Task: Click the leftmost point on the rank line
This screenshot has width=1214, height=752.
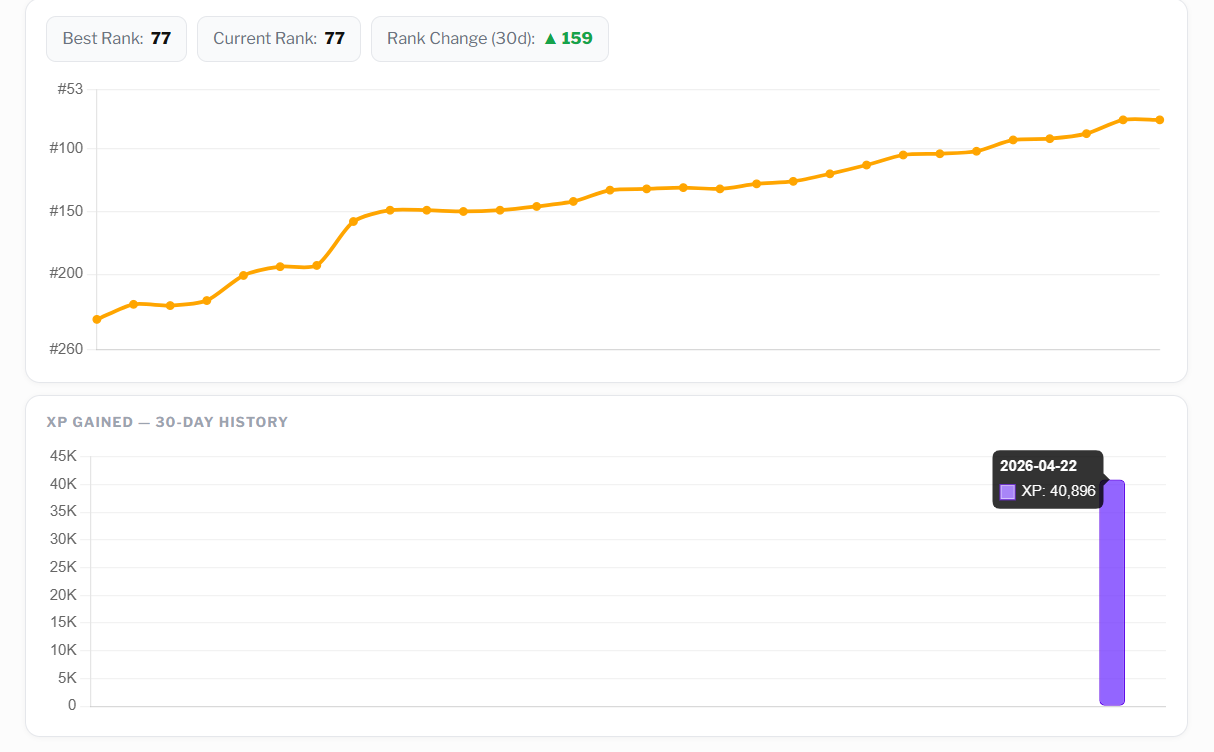Action: 97,320
